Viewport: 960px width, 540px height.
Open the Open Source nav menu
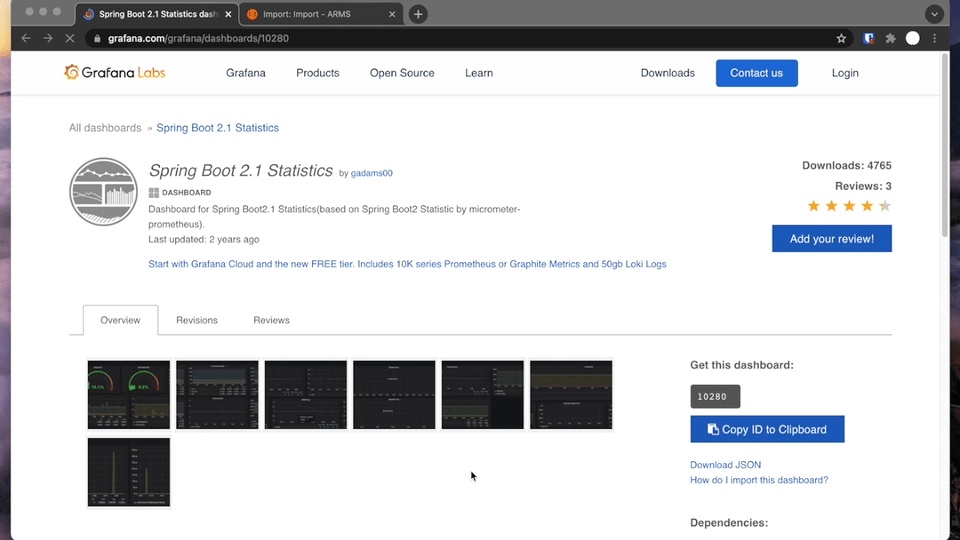(x=402, y=73)
